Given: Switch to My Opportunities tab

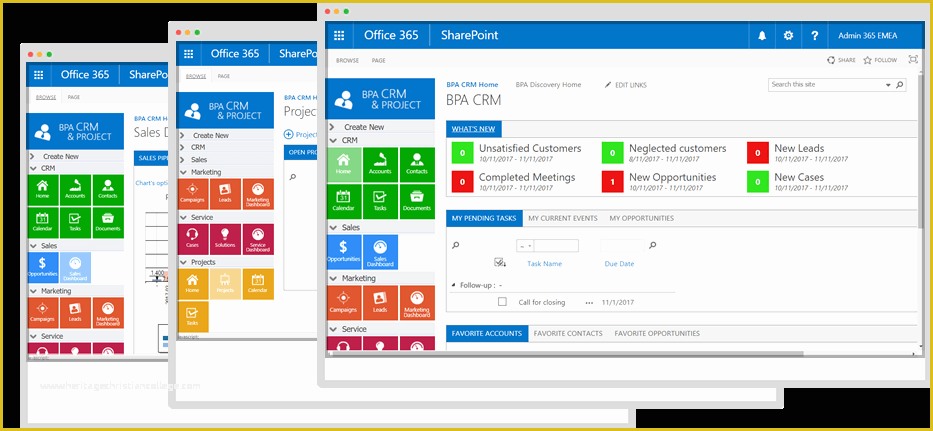Looking at the screenshot, I should coord(641,218).
